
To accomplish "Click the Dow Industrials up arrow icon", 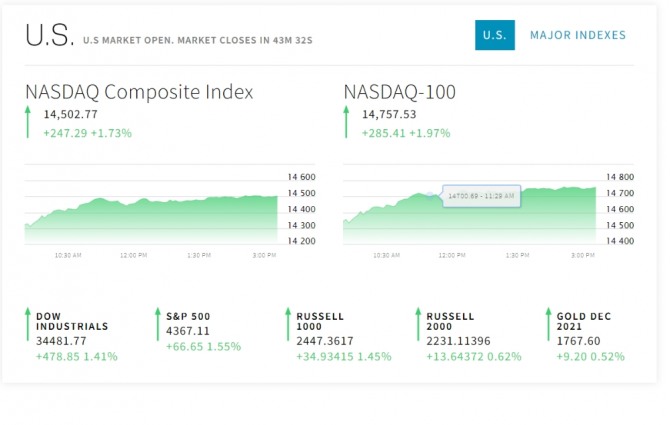I will 28,326.
